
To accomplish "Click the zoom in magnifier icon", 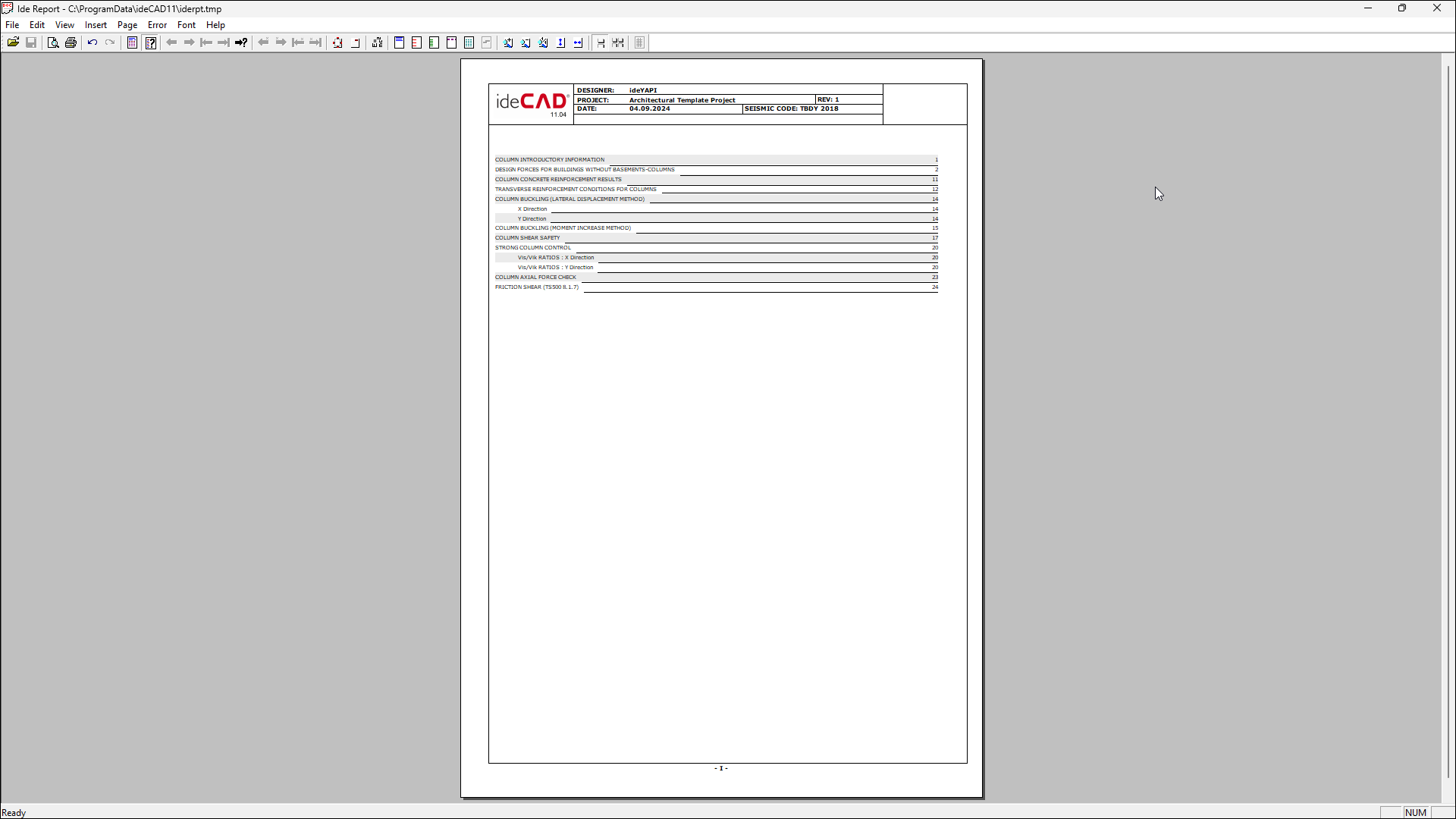I will pyautogui.click(x=508, y=42).
